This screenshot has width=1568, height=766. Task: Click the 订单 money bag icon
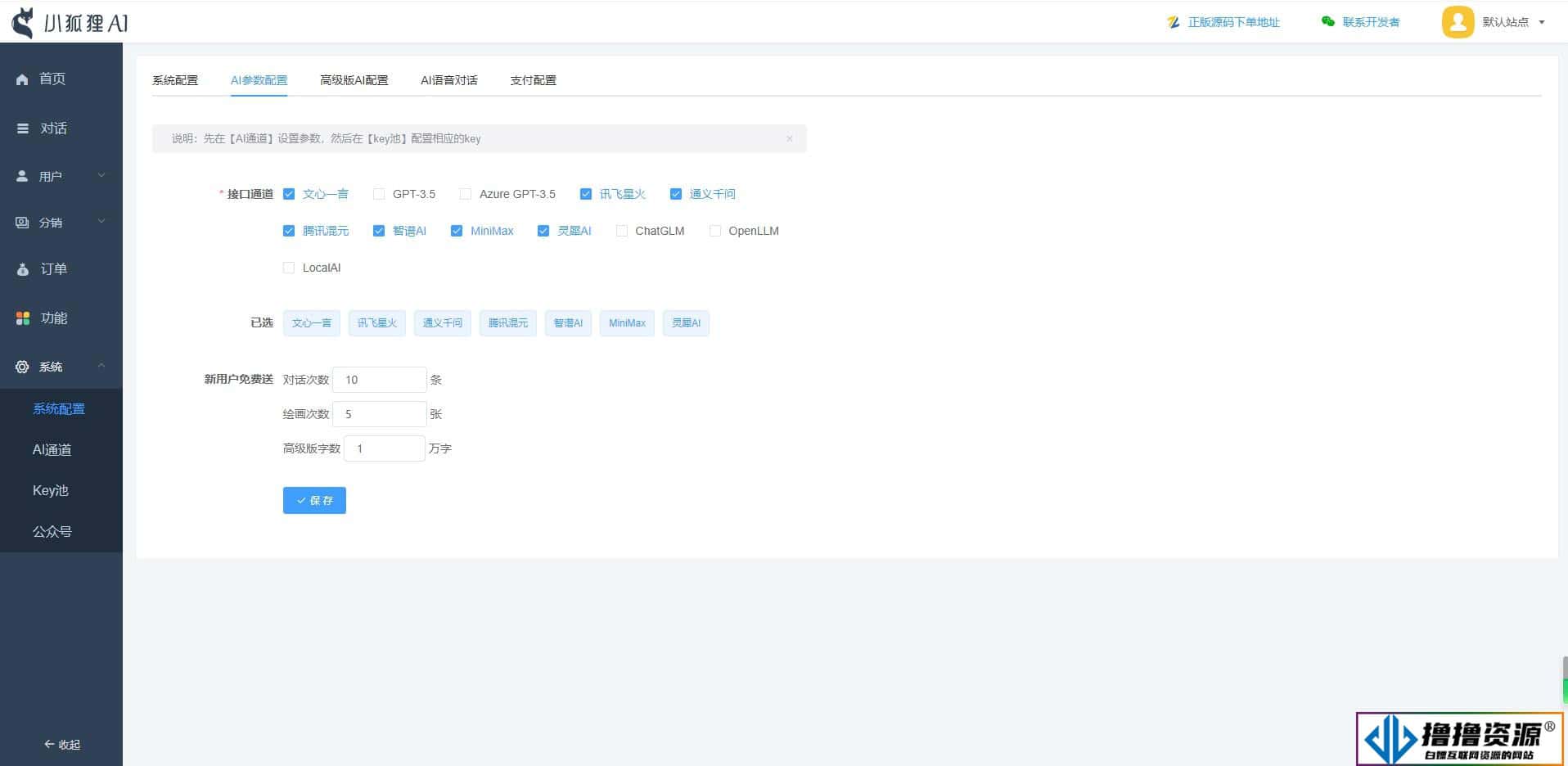pos(23,269)
